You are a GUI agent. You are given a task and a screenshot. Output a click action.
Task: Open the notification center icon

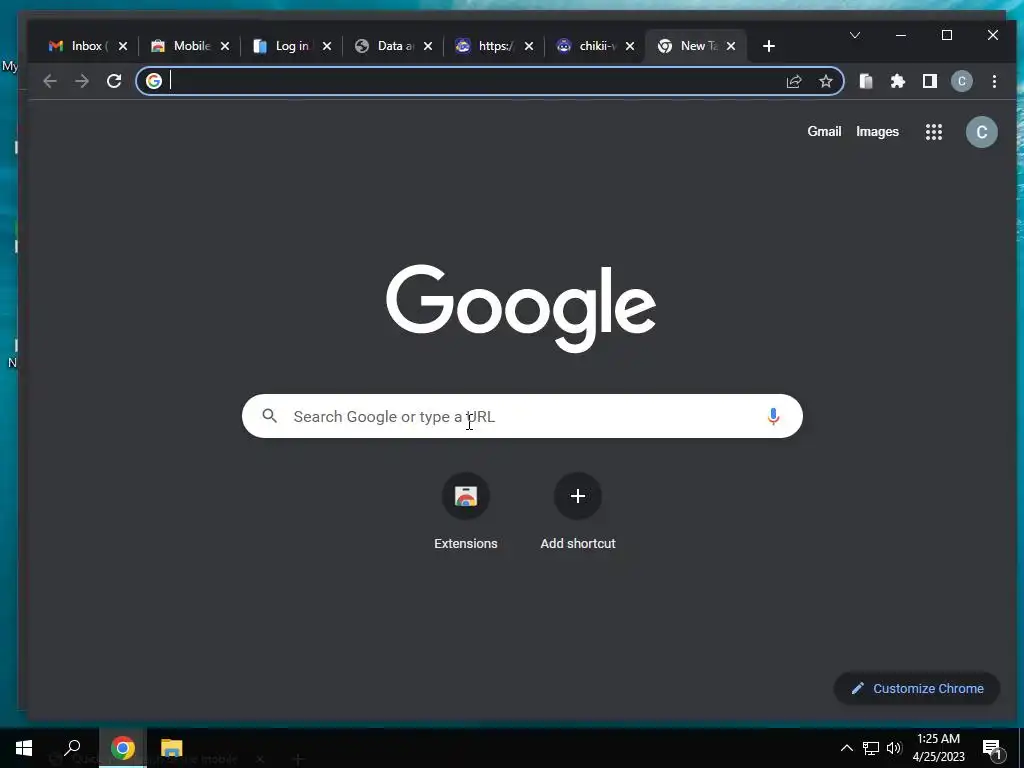(992, 749)
